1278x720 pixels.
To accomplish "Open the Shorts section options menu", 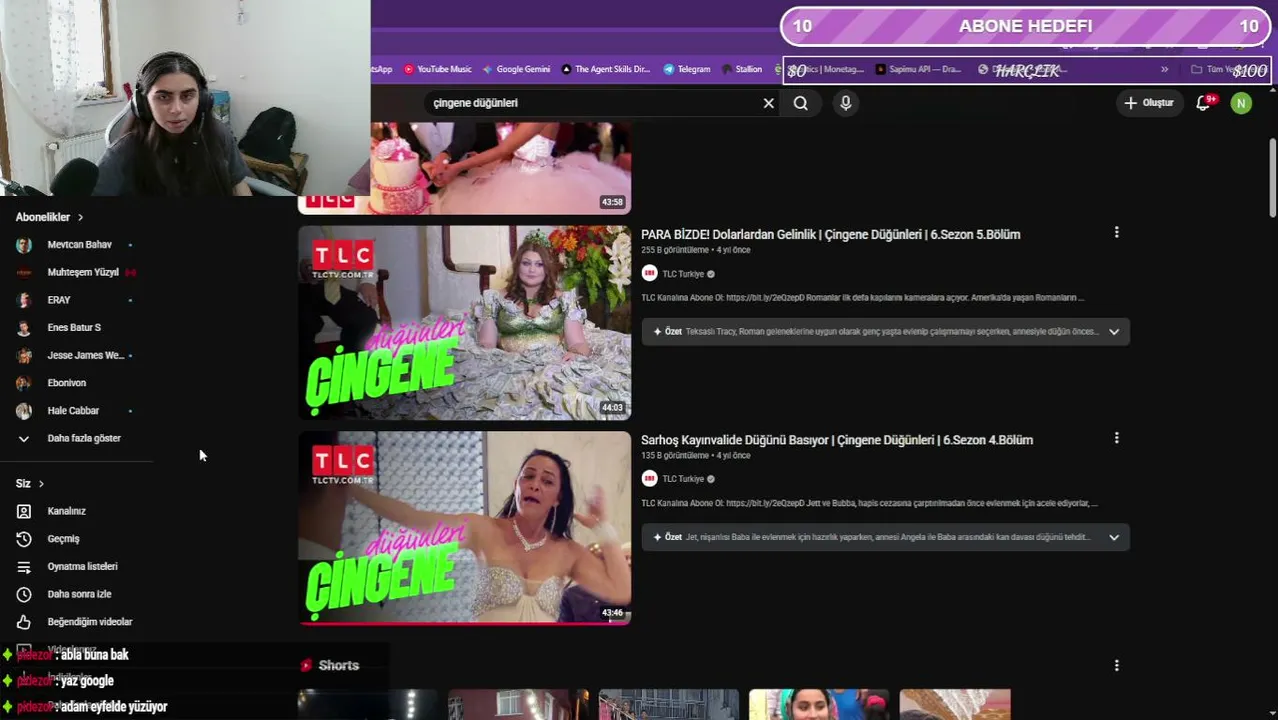I will pyautogui.click(x=1116, y=665).
